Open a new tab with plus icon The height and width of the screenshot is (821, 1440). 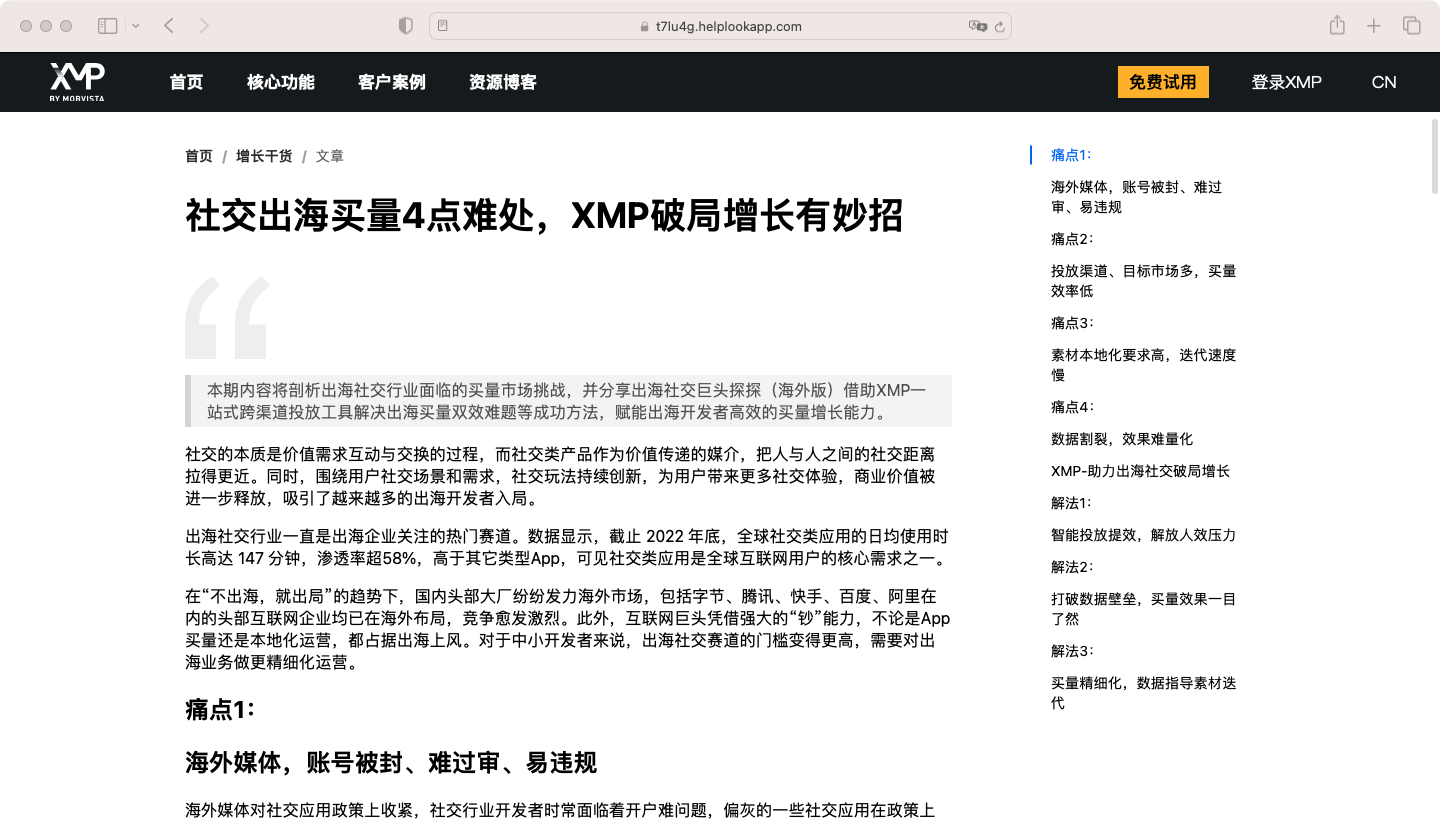coord(1374,26)
